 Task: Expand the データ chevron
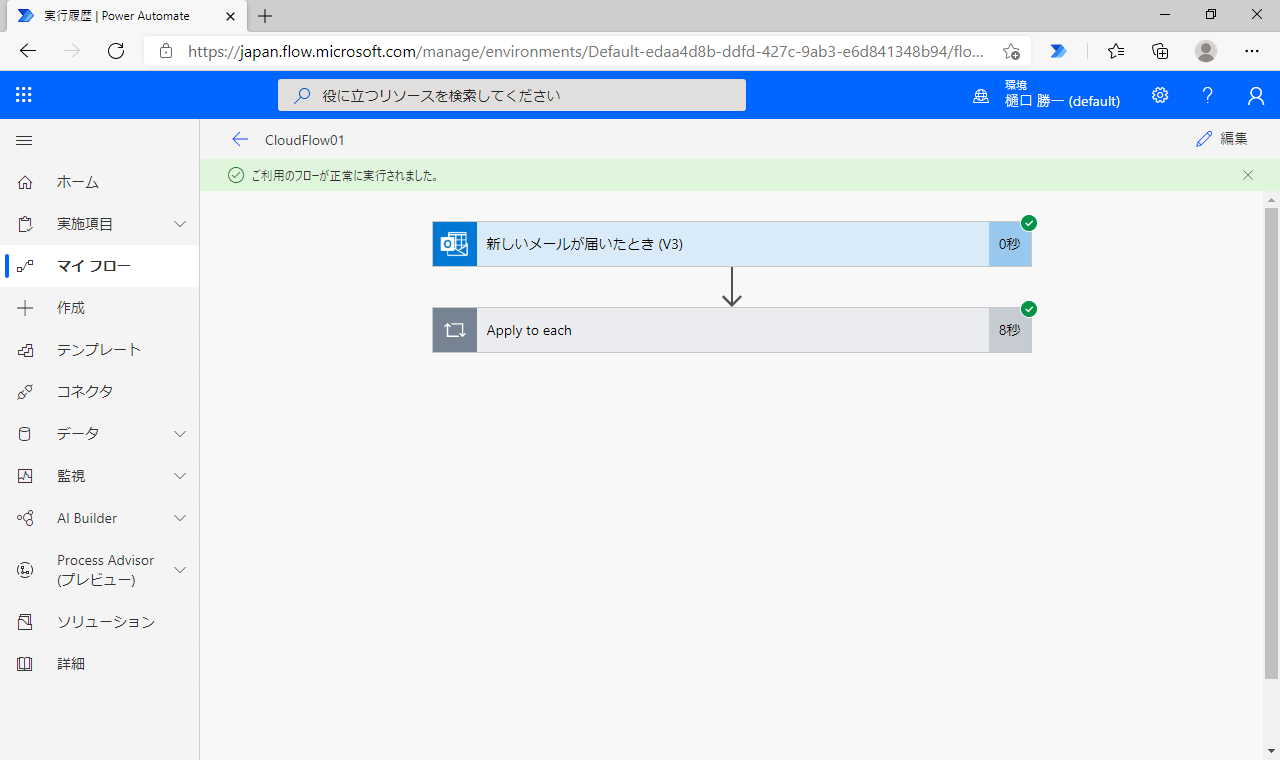tap(180, 434)
